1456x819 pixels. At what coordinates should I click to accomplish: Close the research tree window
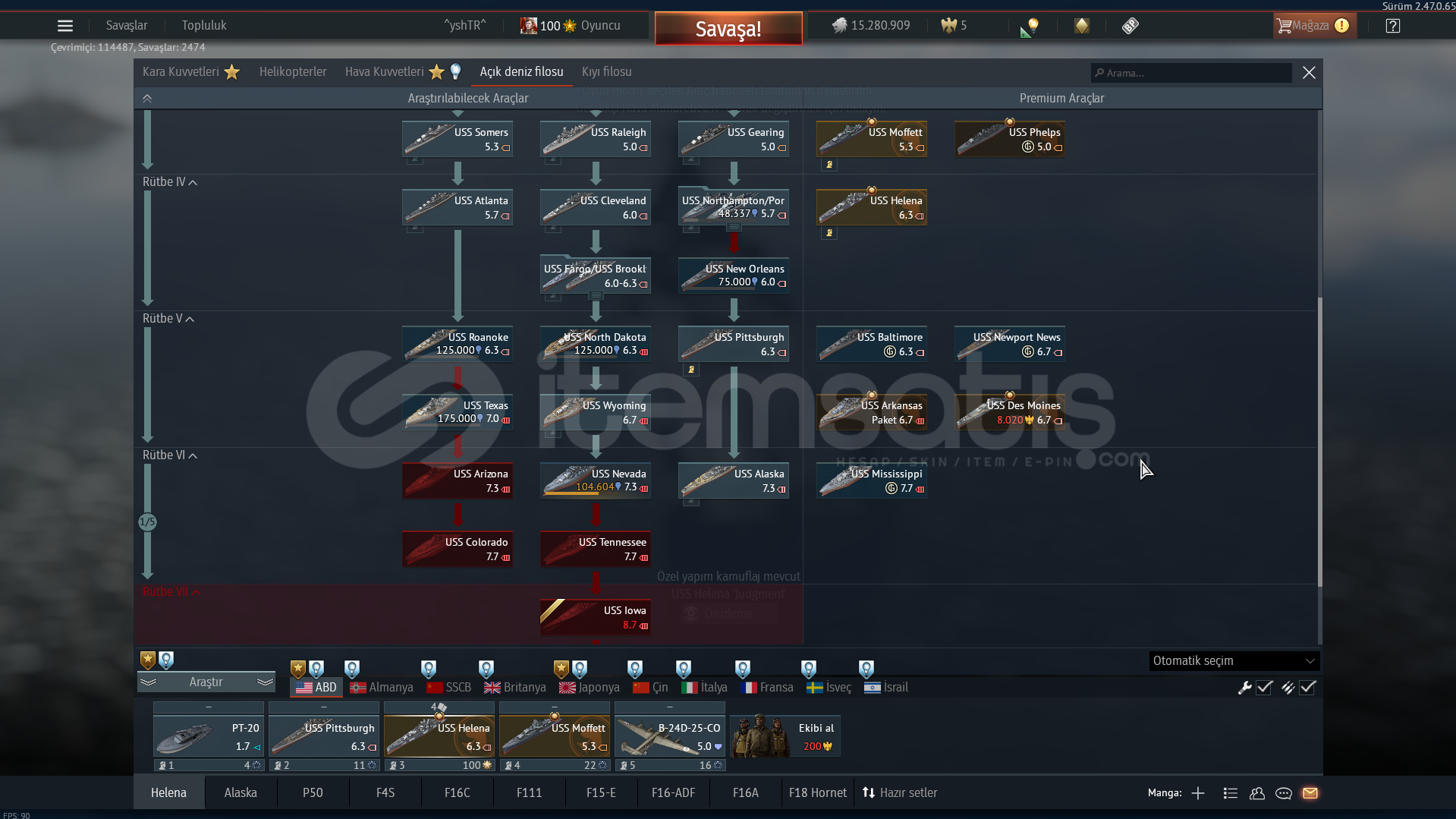[x=1310, y=73]
